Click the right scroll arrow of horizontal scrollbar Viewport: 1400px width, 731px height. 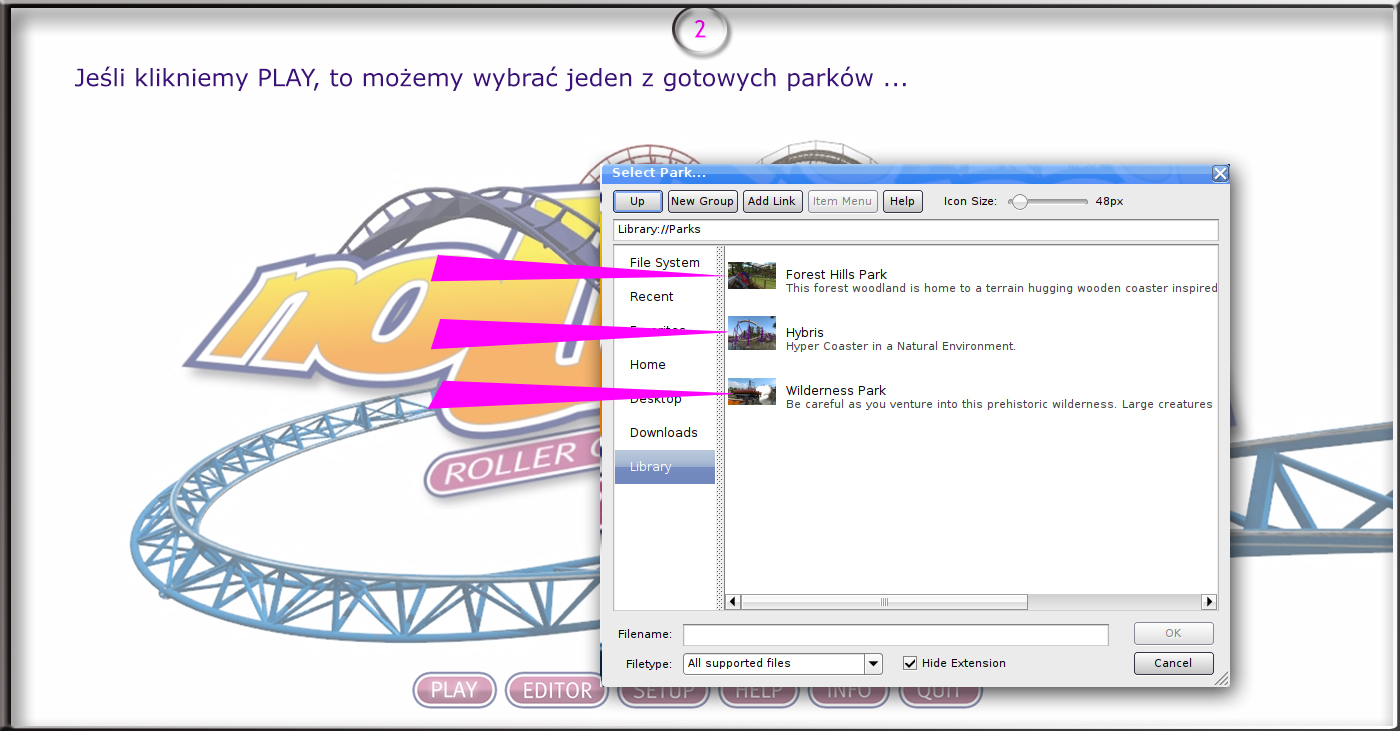[1209, 602]
